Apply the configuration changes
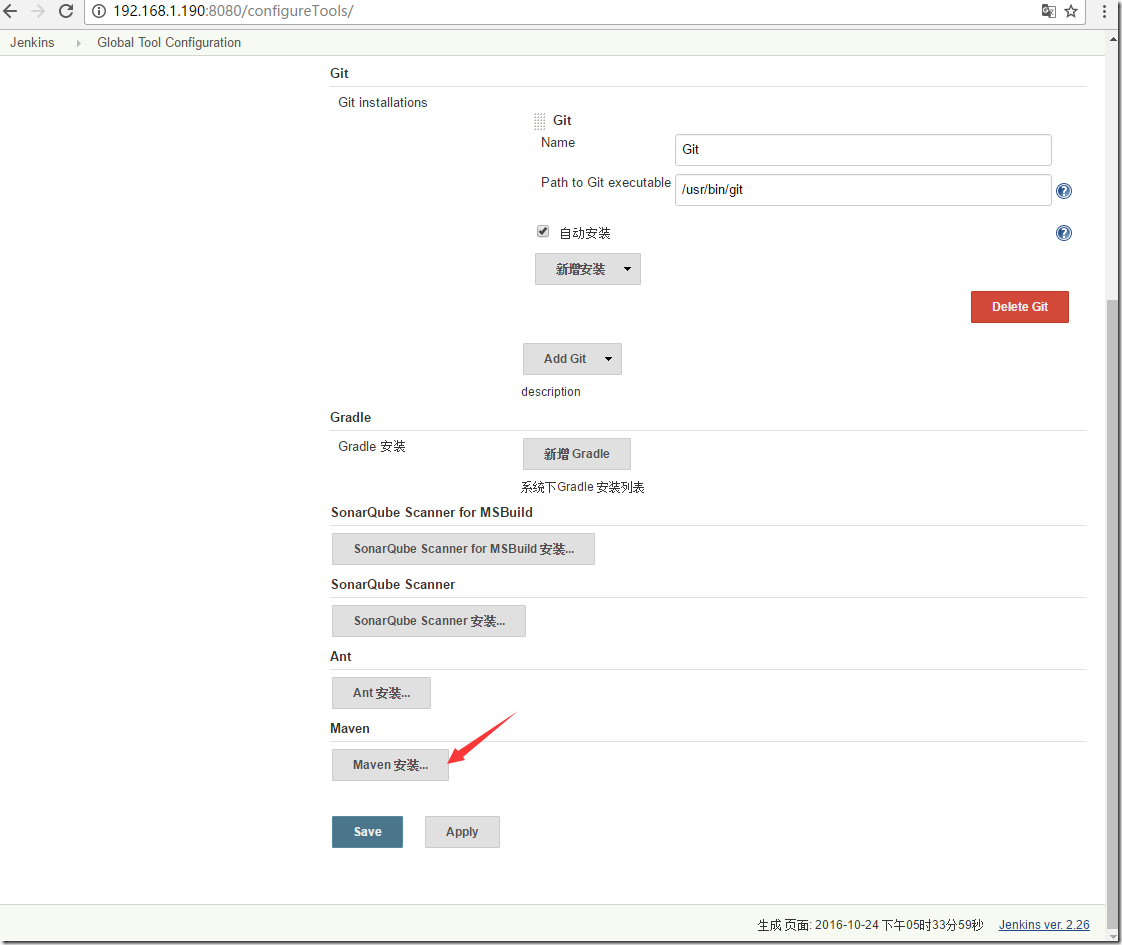Viewport: 1122px width, 945px height. (x=462, y=832)
